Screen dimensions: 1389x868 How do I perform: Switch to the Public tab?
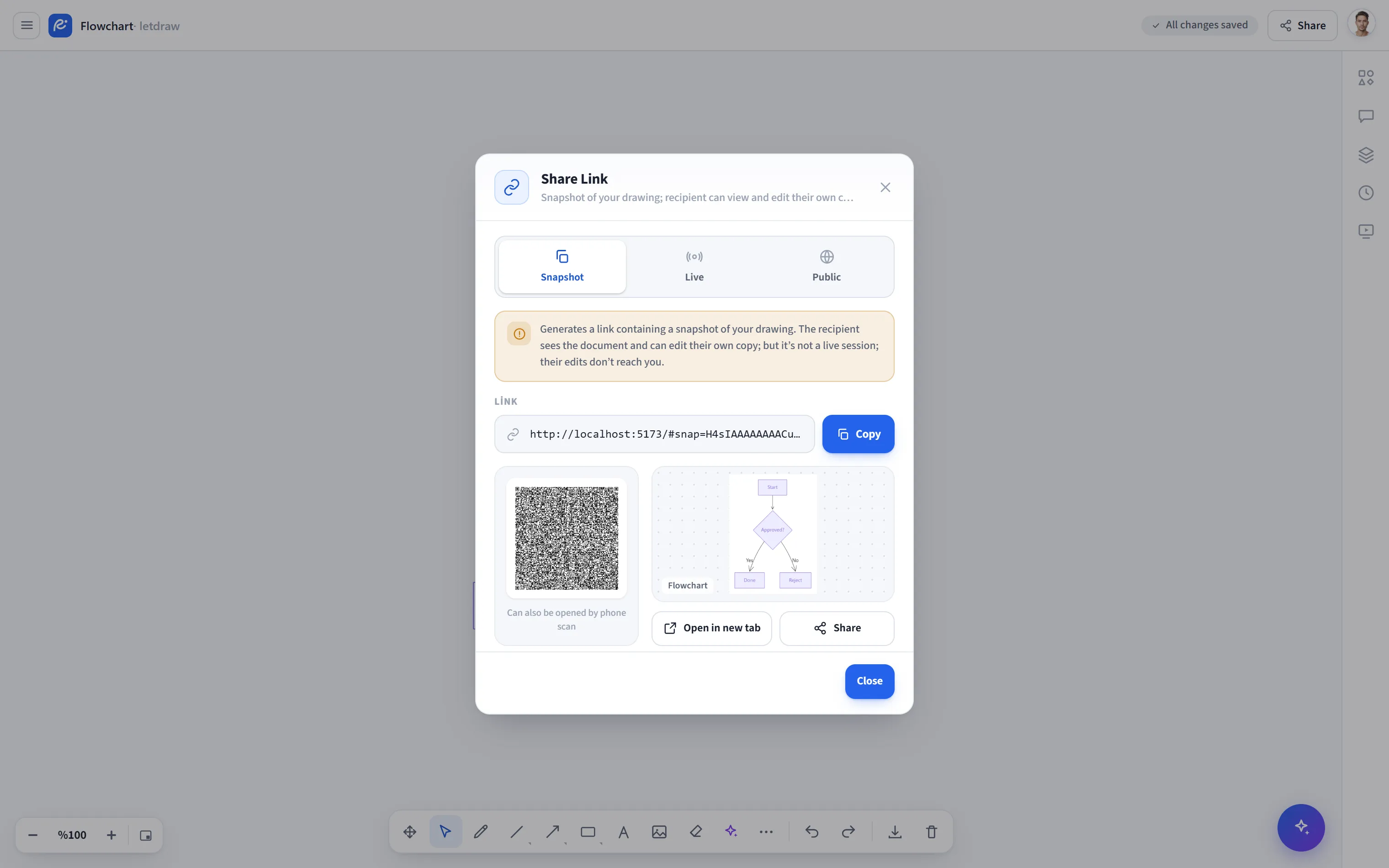[826, 267]
